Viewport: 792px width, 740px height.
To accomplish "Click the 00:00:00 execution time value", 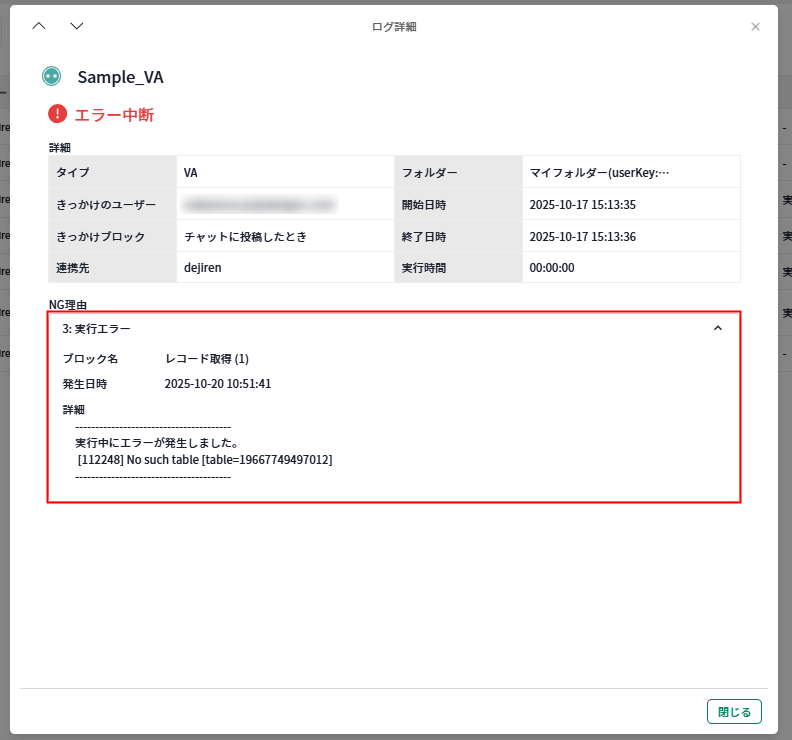I will coord(551,268).
